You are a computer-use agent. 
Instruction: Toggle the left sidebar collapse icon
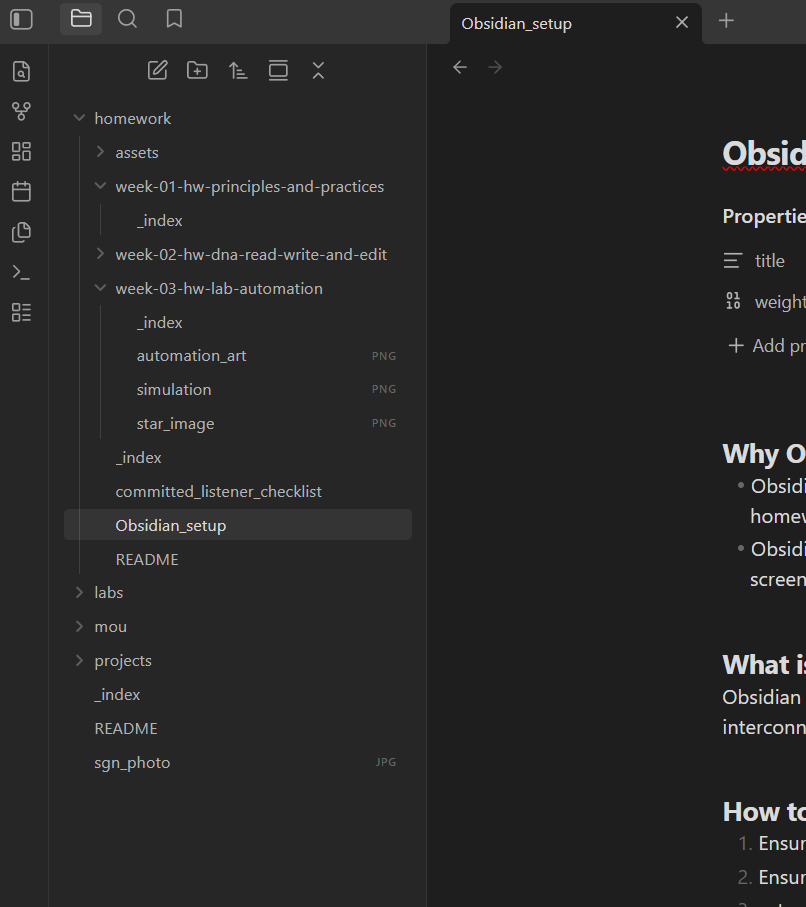coord(21,20)
